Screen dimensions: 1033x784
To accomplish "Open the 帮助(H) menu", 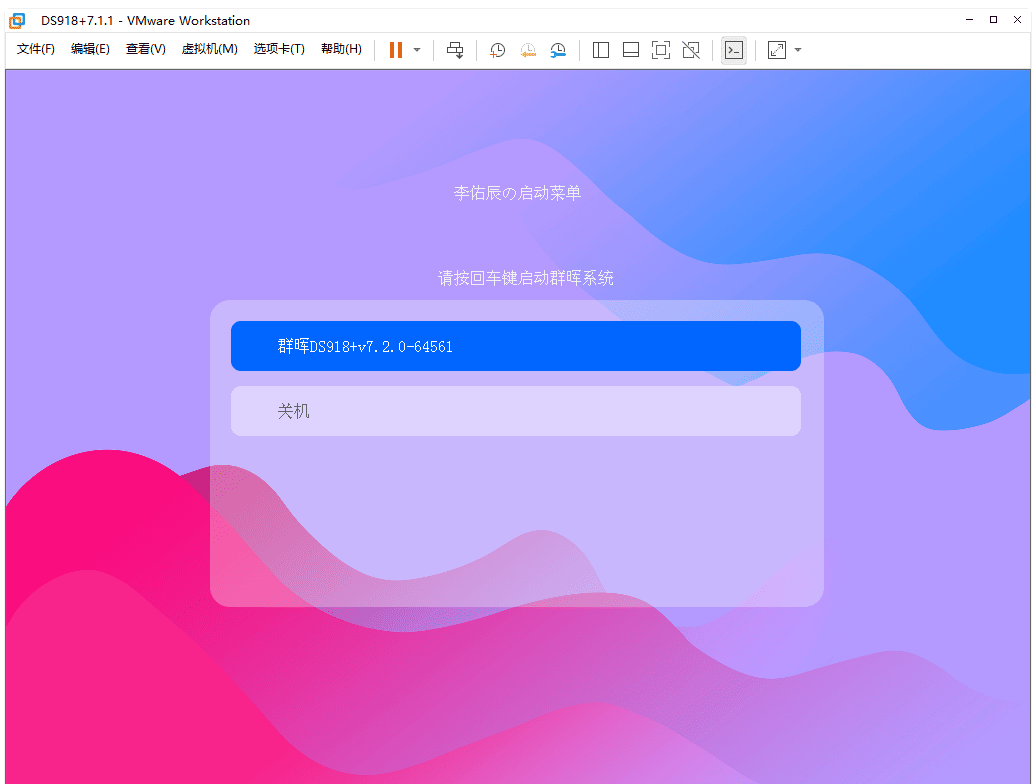I will pyautogui.click(x=341, y=49).
